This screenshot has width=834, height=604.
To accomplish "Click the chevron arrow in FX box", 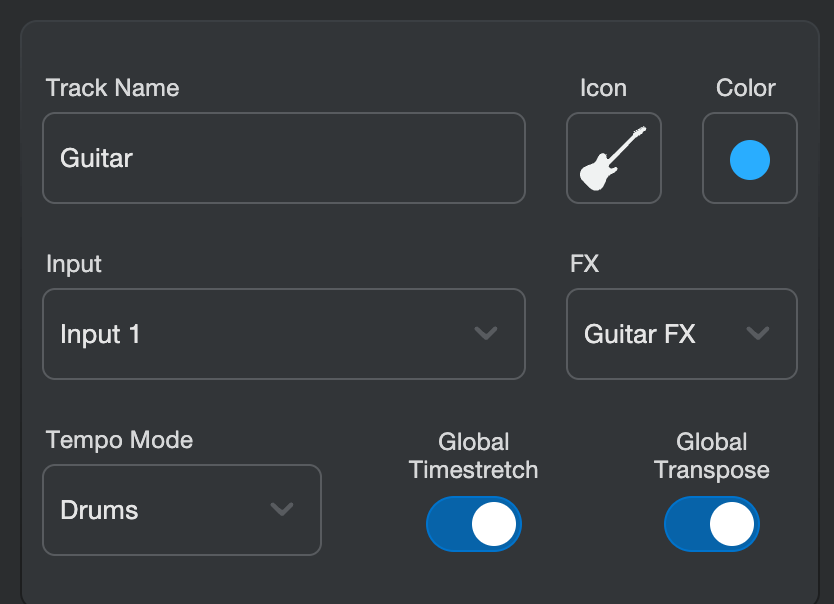I will (758, 334).
